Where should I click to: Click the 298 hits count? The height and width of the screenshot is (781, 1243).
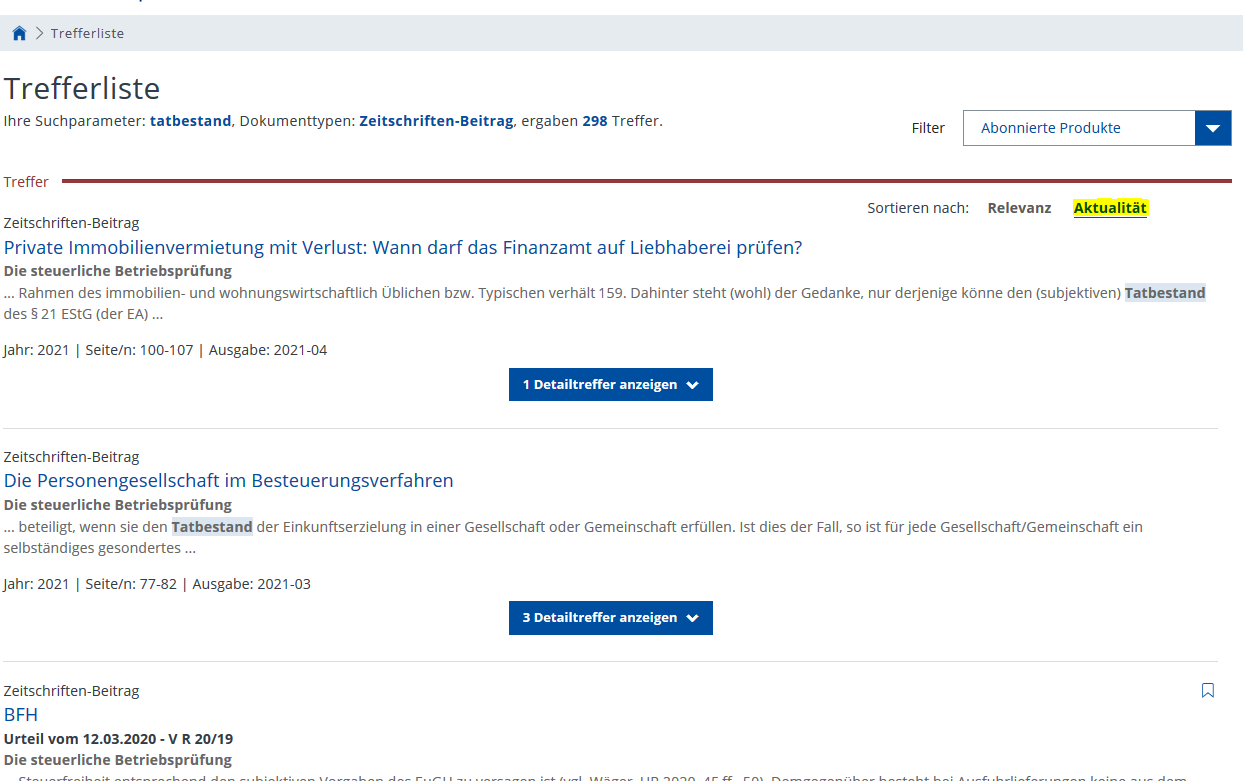pos(595,121)
